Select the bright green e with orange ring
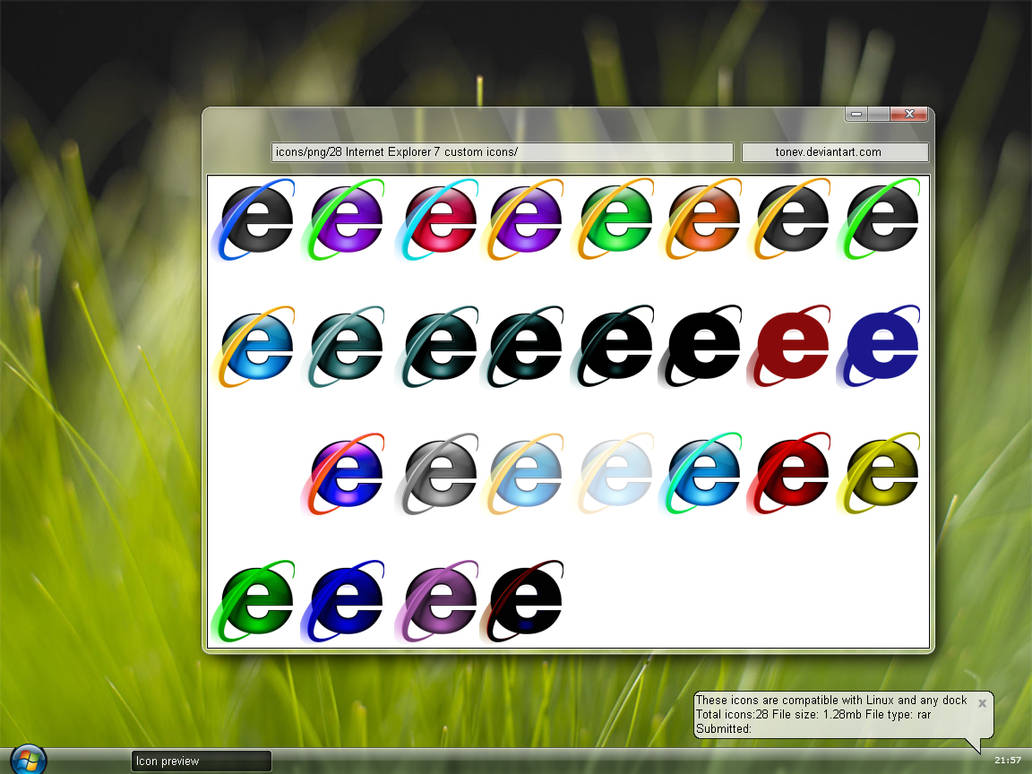 coord(613,219)
